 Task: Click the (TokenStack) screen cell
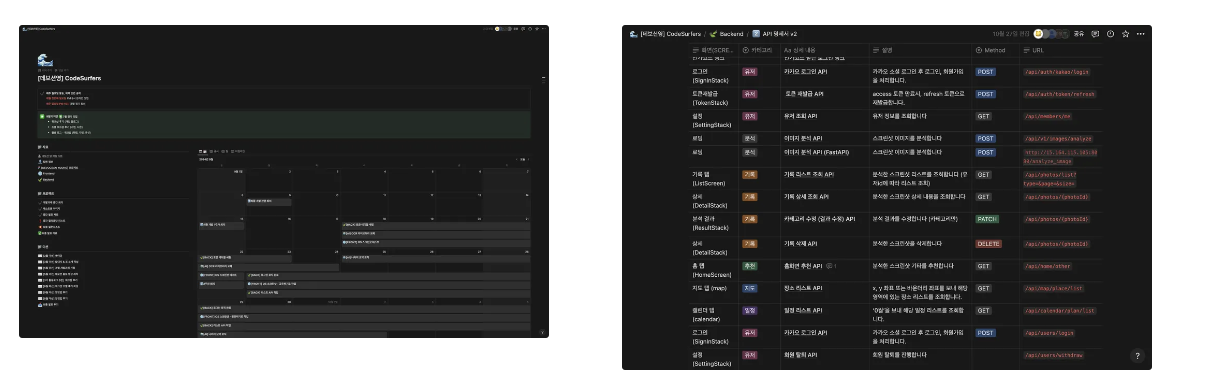[712, 98]
